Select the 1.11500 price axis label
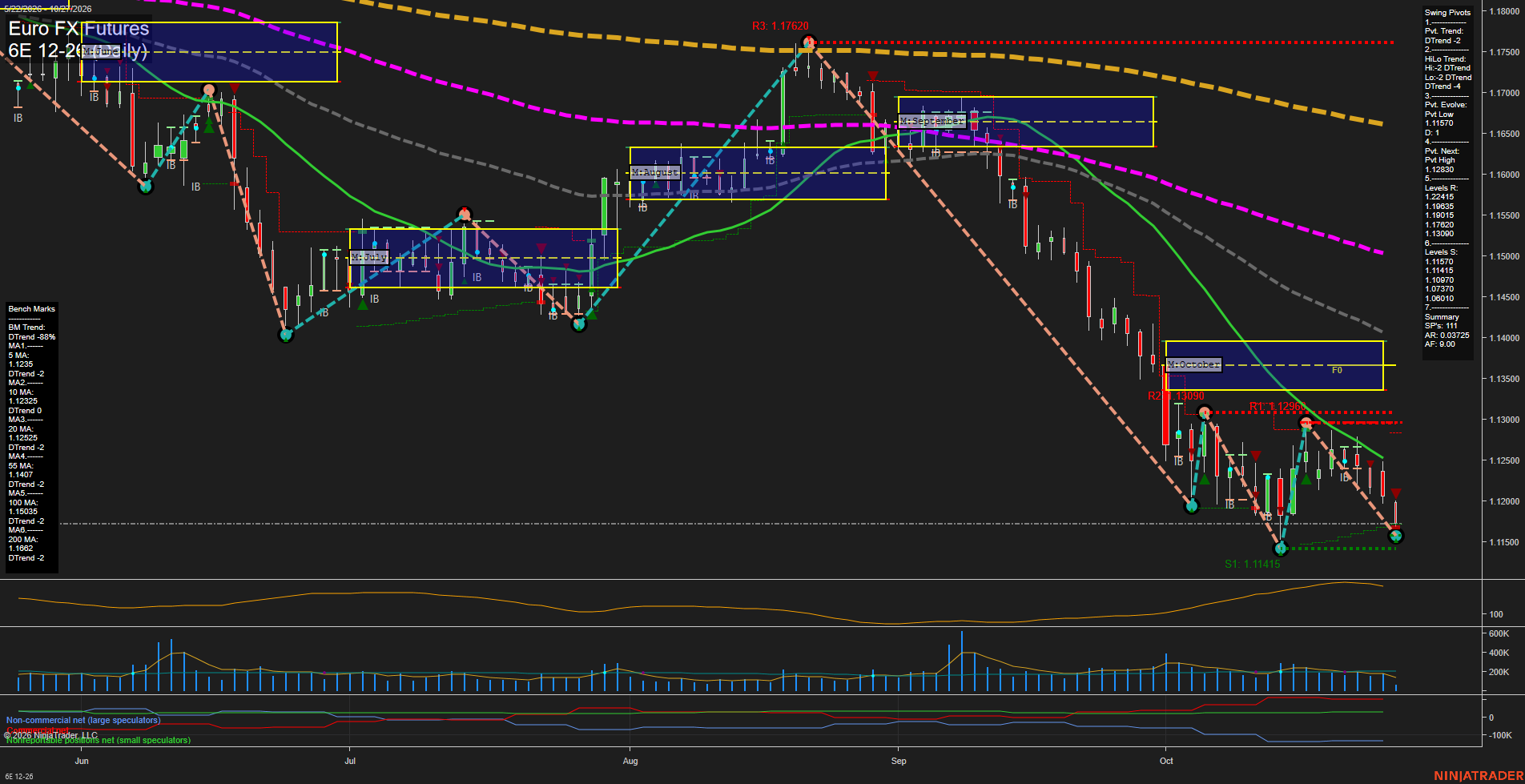The width and height of the screenshot is (1525, 784). pos(1504,542)
